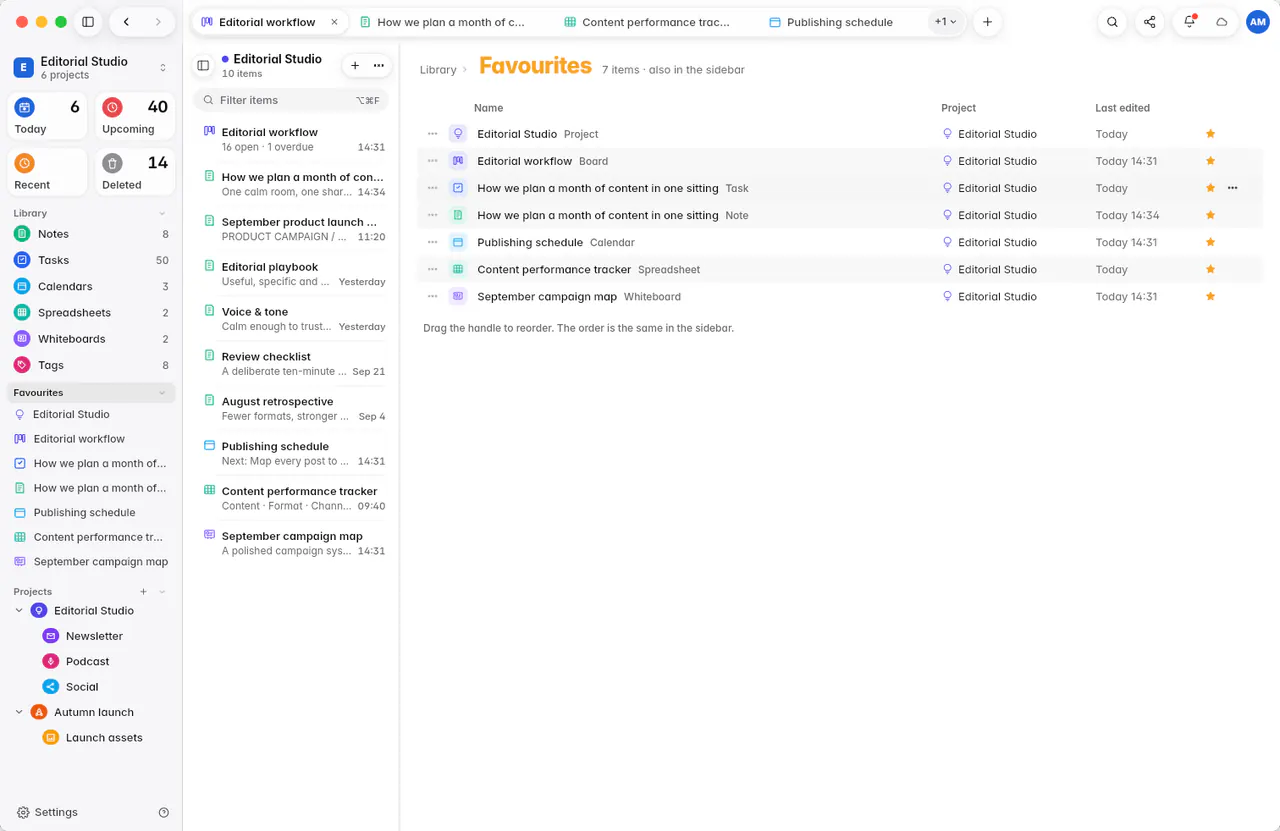Screen dimensions: 1280x831
Task: Click drag handle of Publishing schedule row
Action: (x=433, y=243)
